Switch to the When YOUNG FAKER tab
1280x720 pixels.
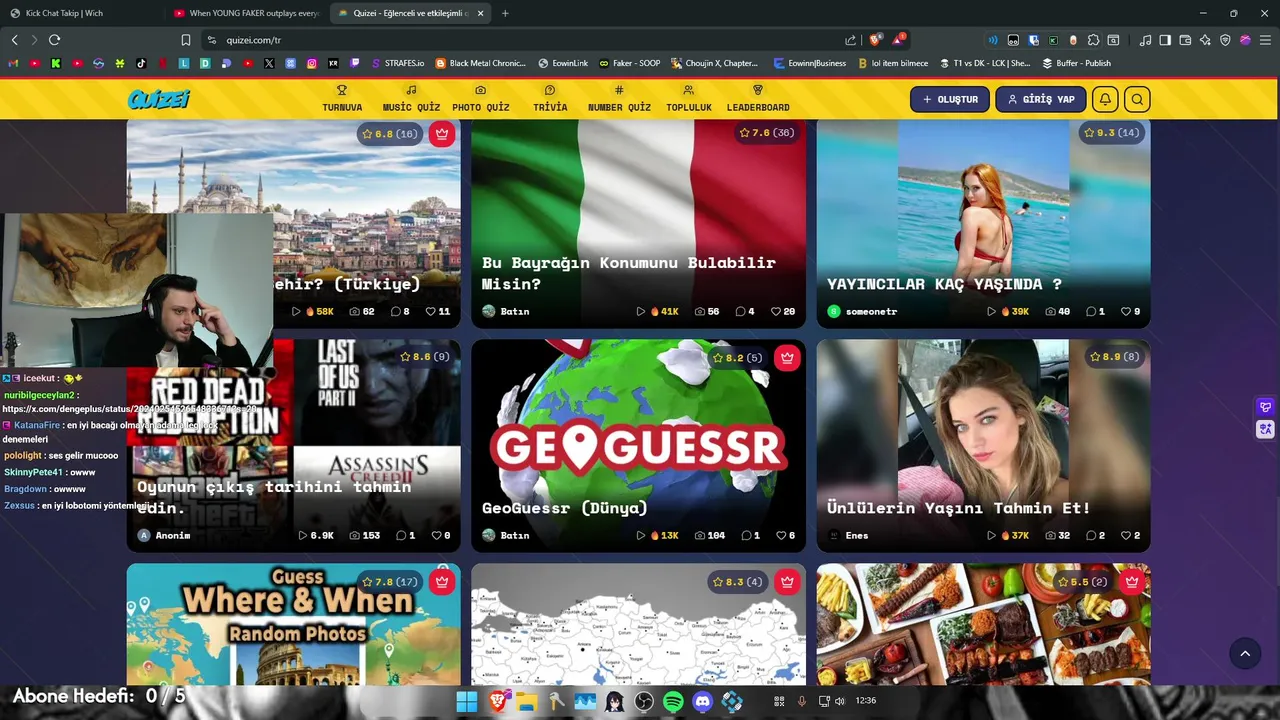point(246,13)
